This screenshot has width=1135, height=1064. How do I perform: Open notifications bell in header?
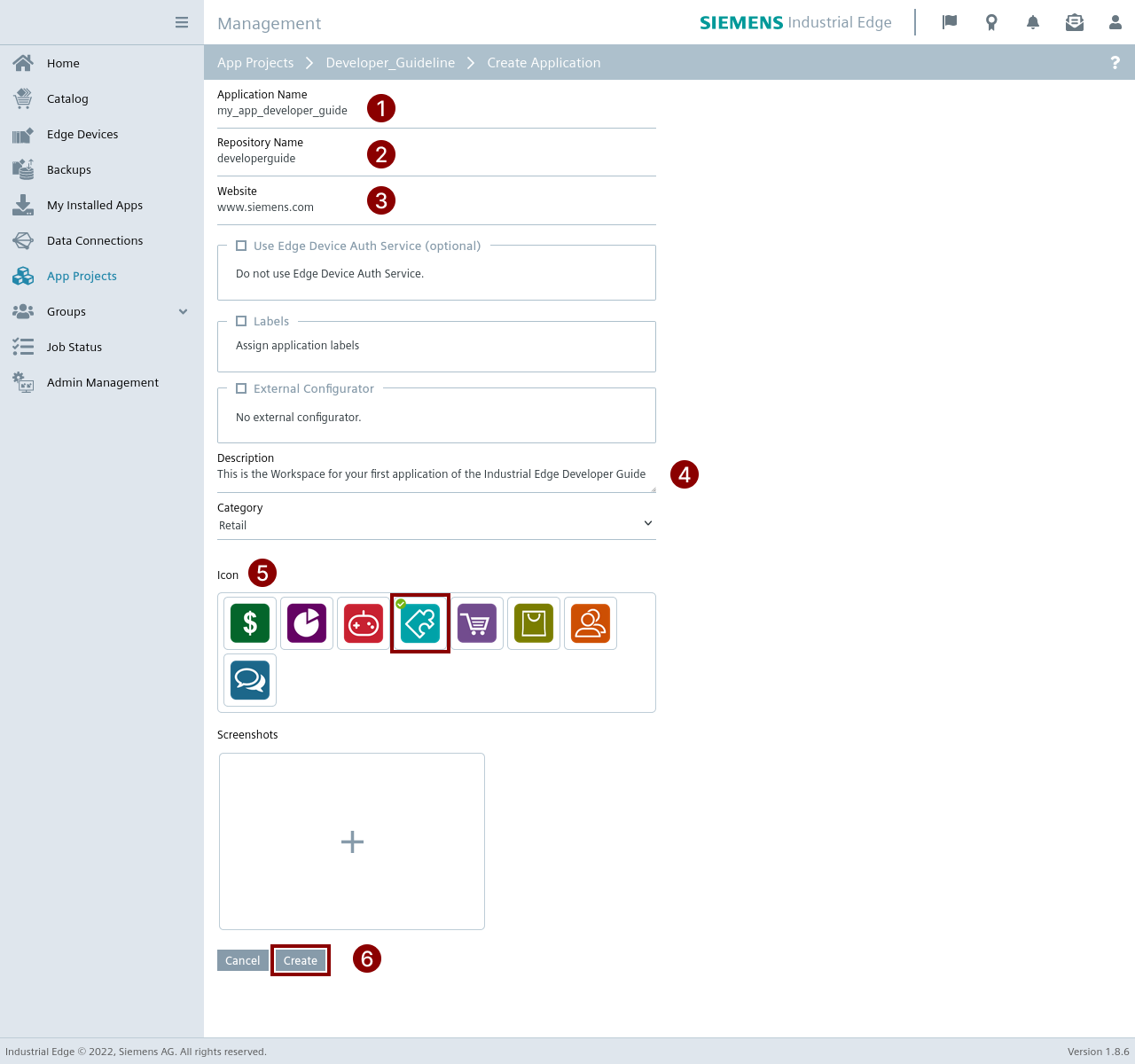pyautogui.click(x=1033, y=22)
